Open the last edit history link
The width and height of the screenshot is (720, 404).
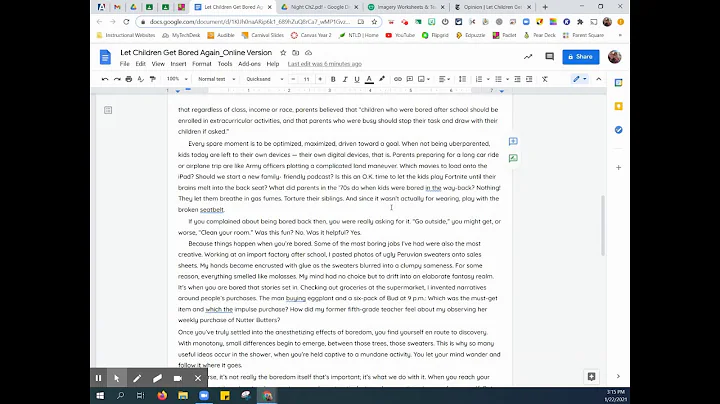325,64
